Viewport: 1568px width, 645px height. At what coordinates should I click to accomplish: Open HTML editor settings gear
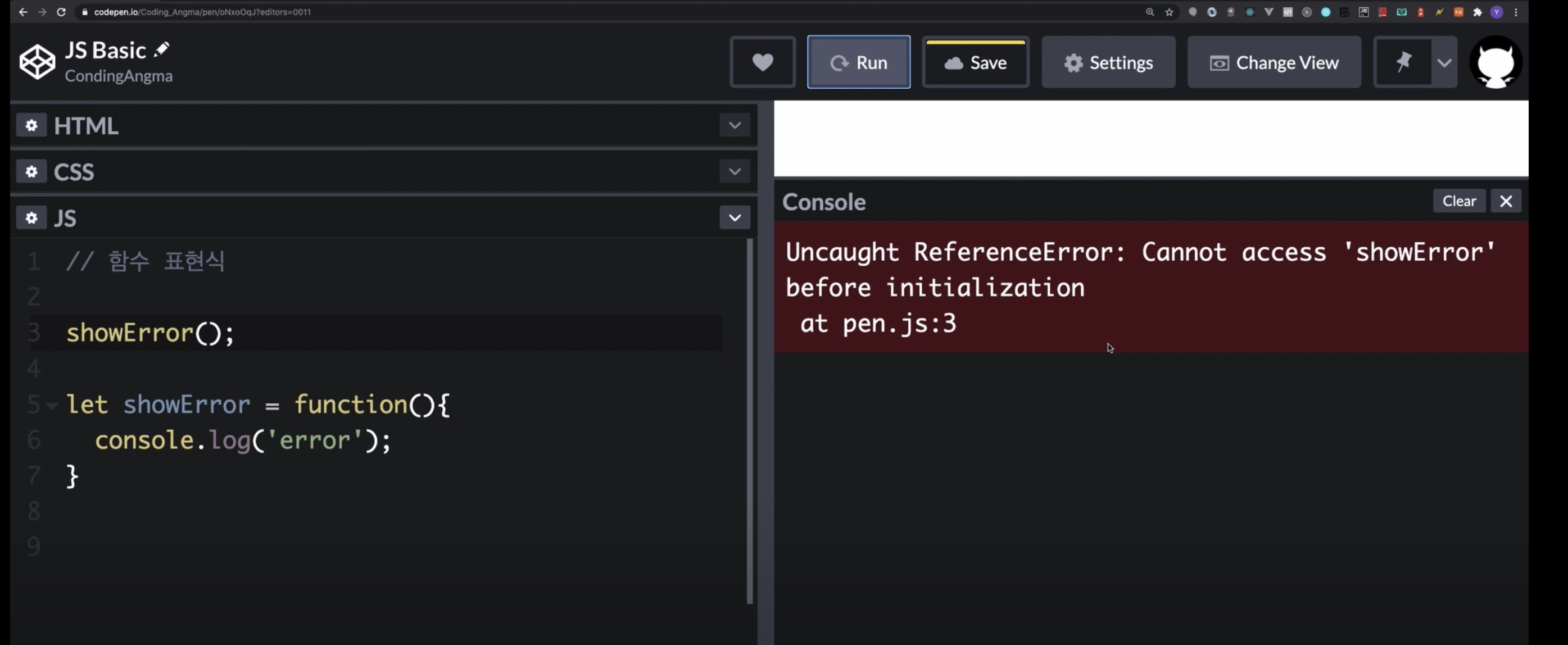31,125
